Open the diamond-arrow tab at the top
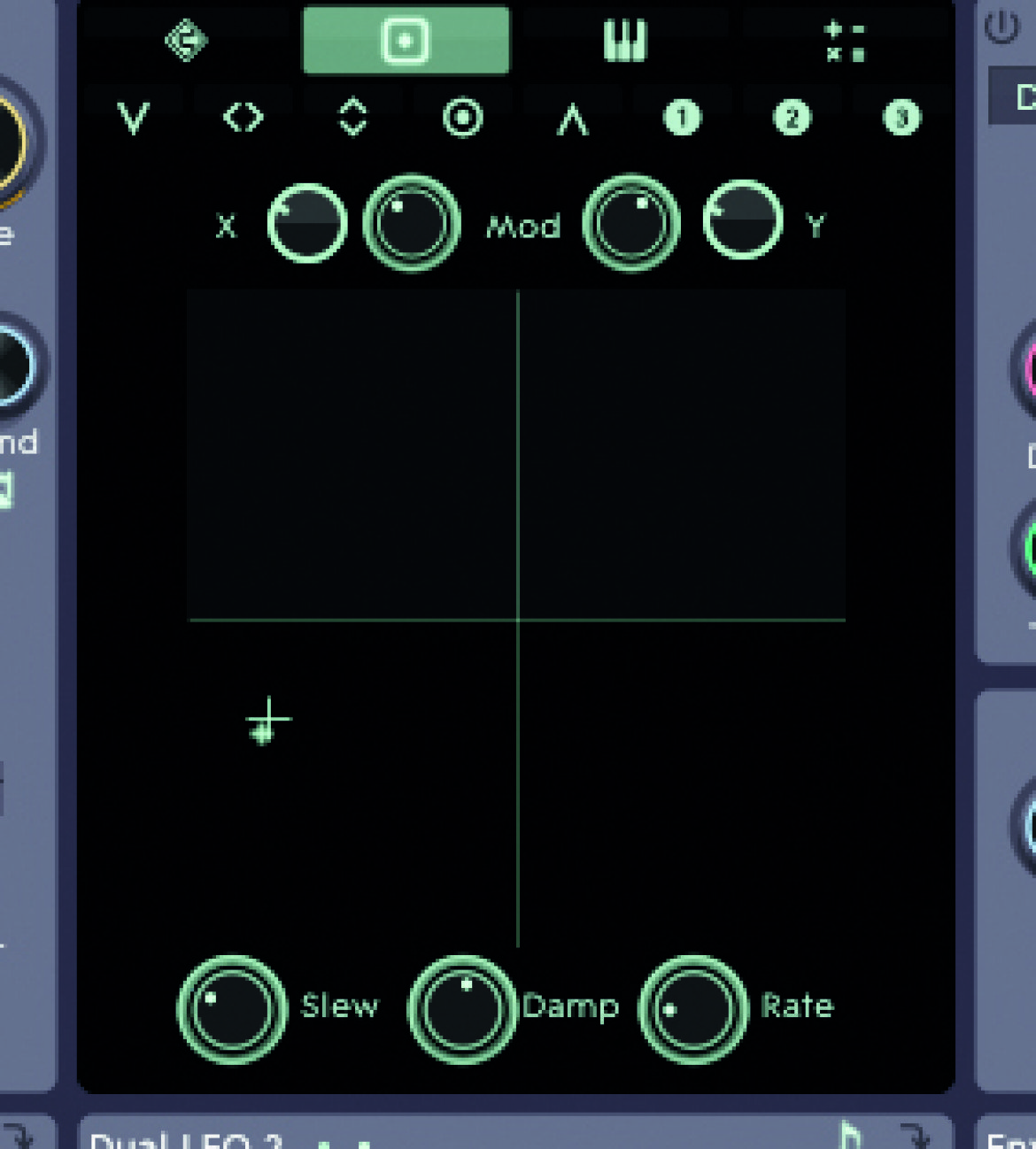The image size is (1036, 1149). point(186,41)
